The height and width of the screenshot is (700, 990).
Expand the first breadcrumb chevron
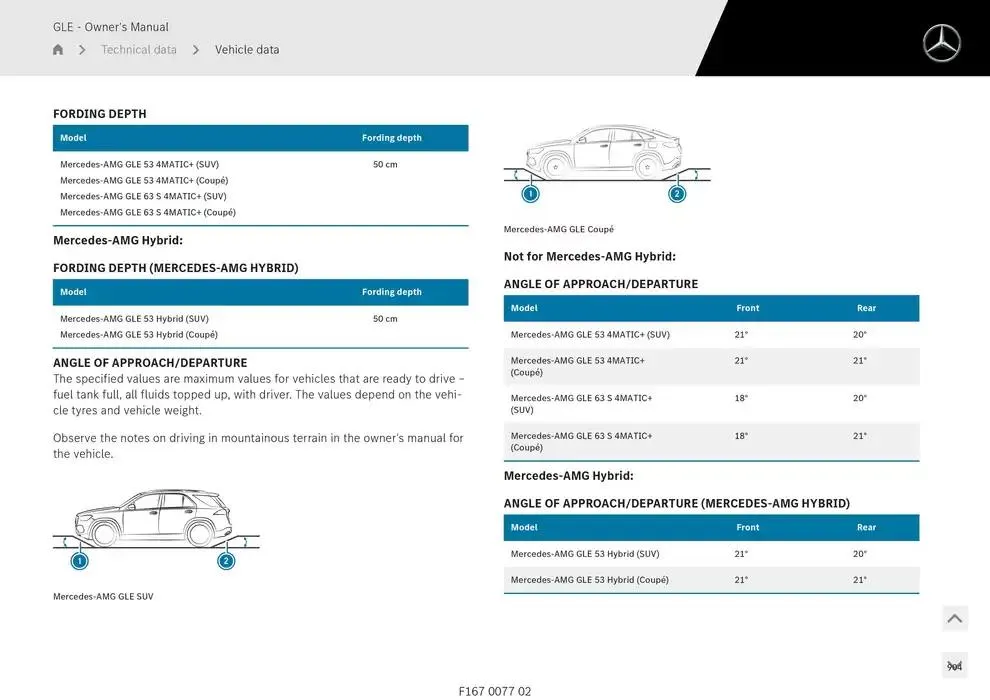coord(82,48)
